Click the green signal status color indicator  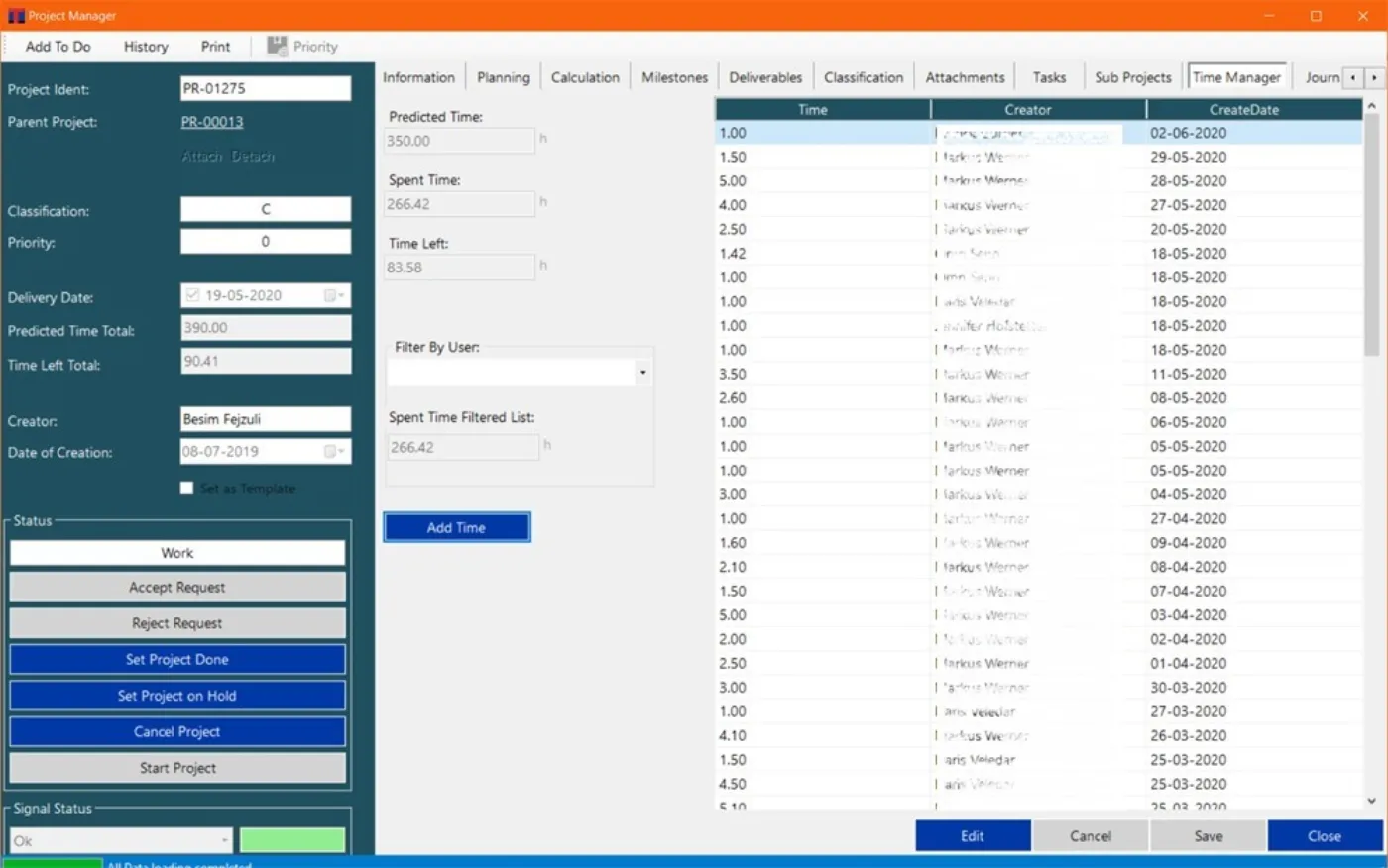pos(292,841)
